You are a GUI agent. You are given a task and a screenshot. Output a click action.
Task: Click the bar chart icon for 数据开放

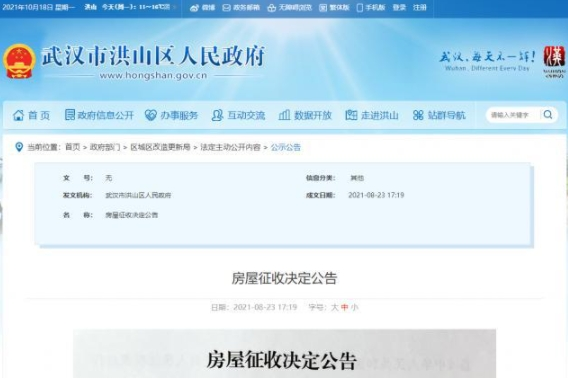pyautogui.click(x=284, y=115)
